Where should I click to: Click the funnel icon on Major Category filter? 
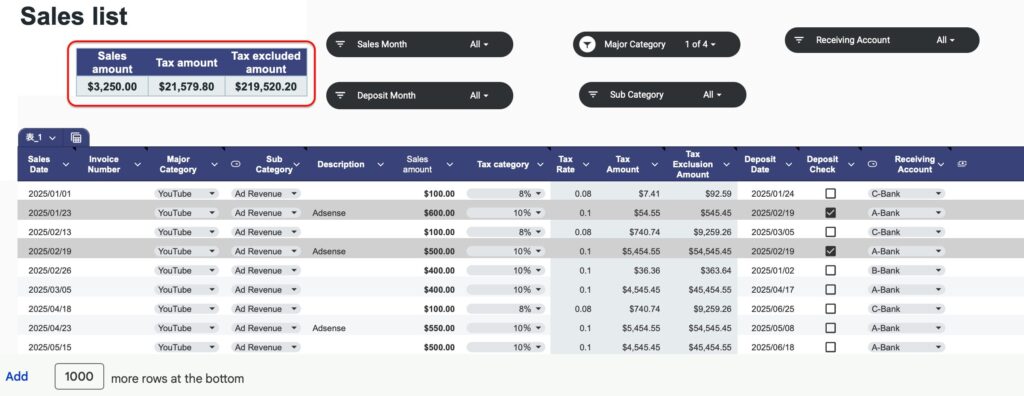click(x=588, y=44)
